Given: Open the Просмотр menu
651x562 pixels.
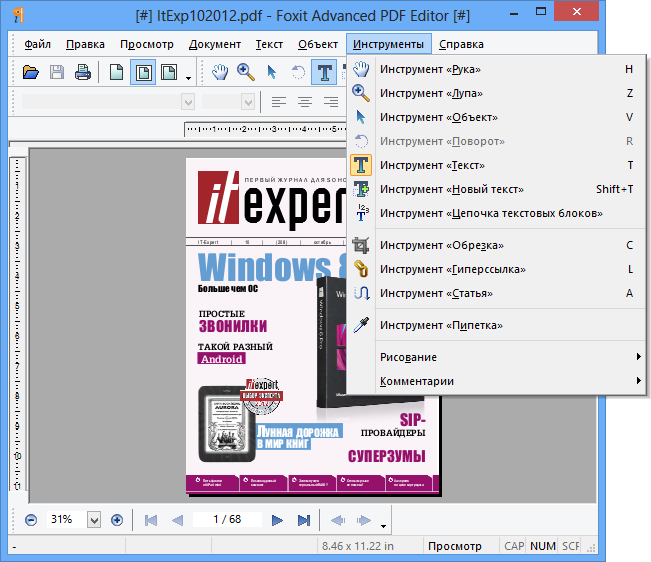Looking at the screenshot, I should pos(147,44).
